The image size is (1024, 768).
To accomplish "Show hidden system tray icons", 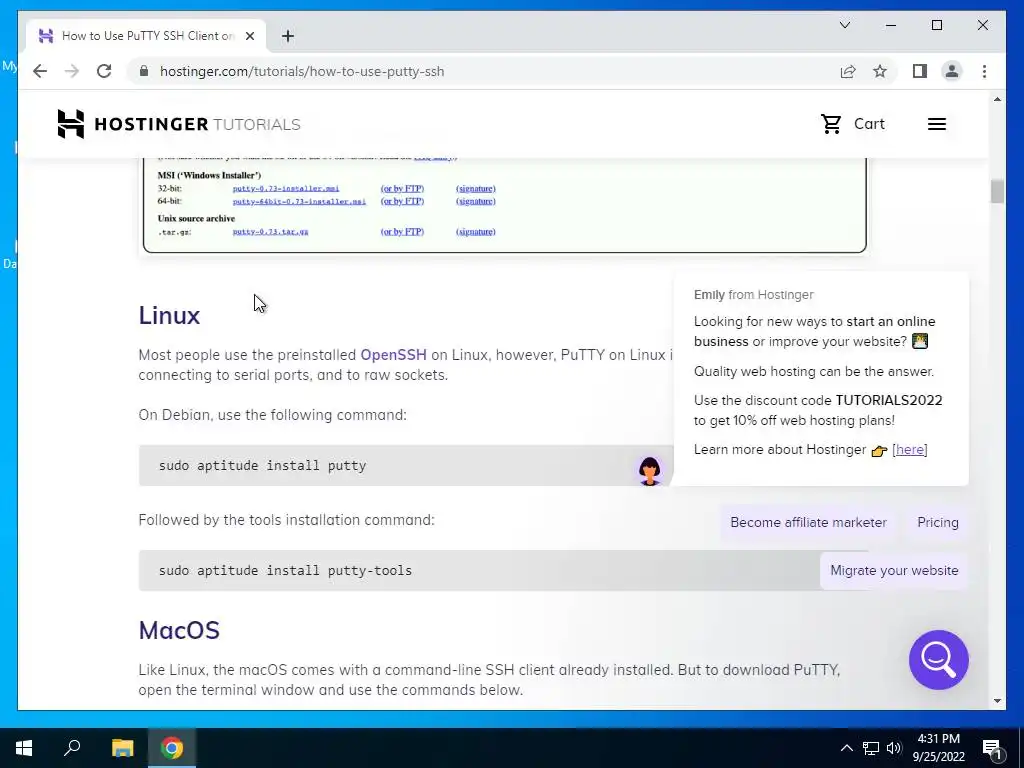I will (846, 748).
